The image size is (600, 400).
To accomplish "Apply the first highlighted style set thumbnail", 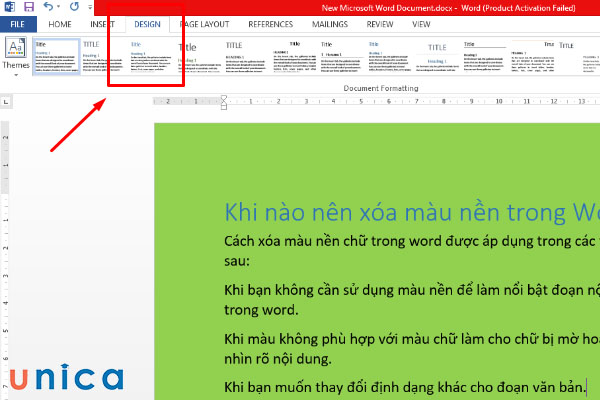I will click(x=57, y=57).
